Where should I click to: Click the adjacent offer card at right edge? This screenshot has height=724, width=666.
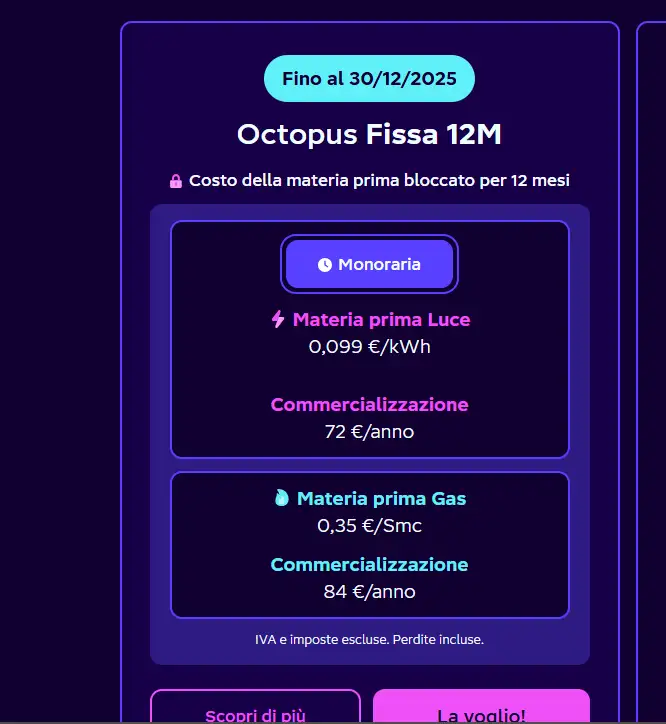point(651,370)
